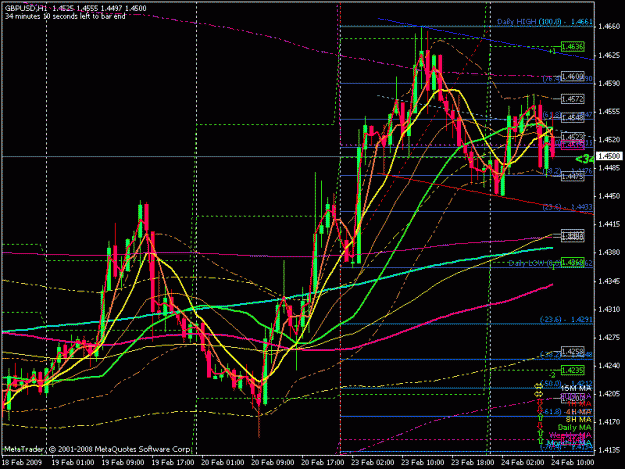
Task: Select the 1.4572 price tag
Action: tap(572, 98)
